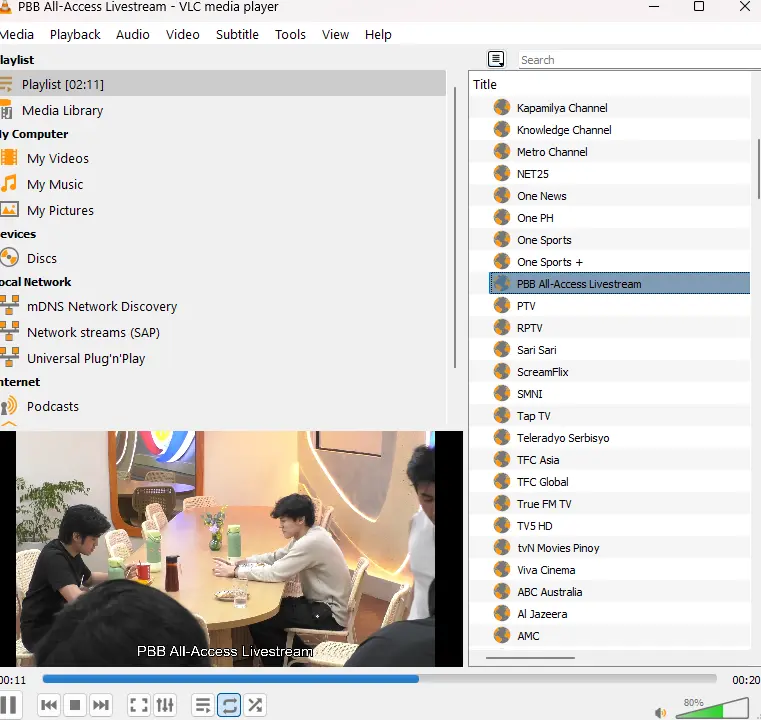
Task: Select TFC Global in playlist
Action: point(620,481)
